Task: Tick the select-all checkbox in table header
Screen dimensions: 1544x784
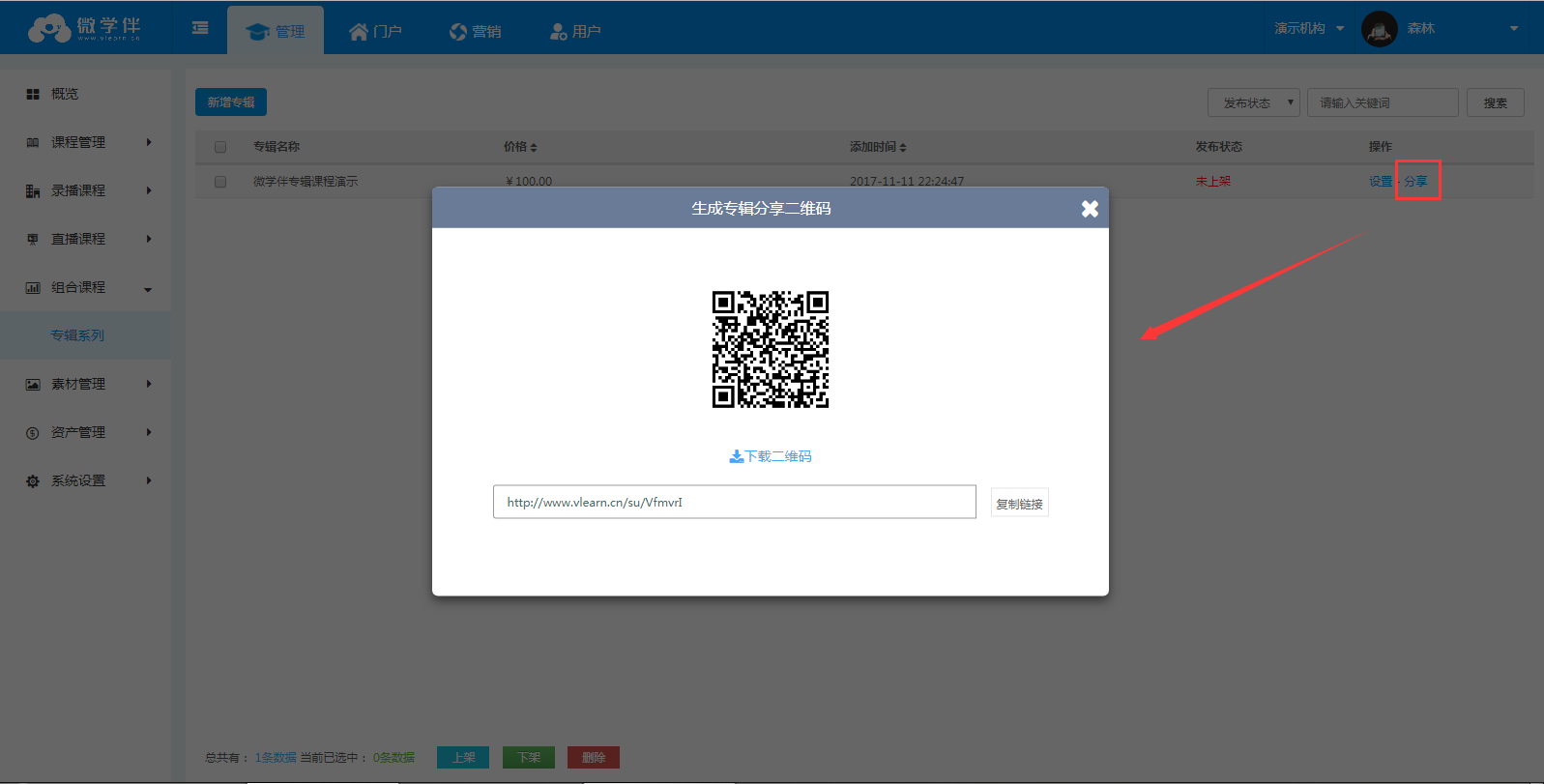Action: [x=220, y=147]
